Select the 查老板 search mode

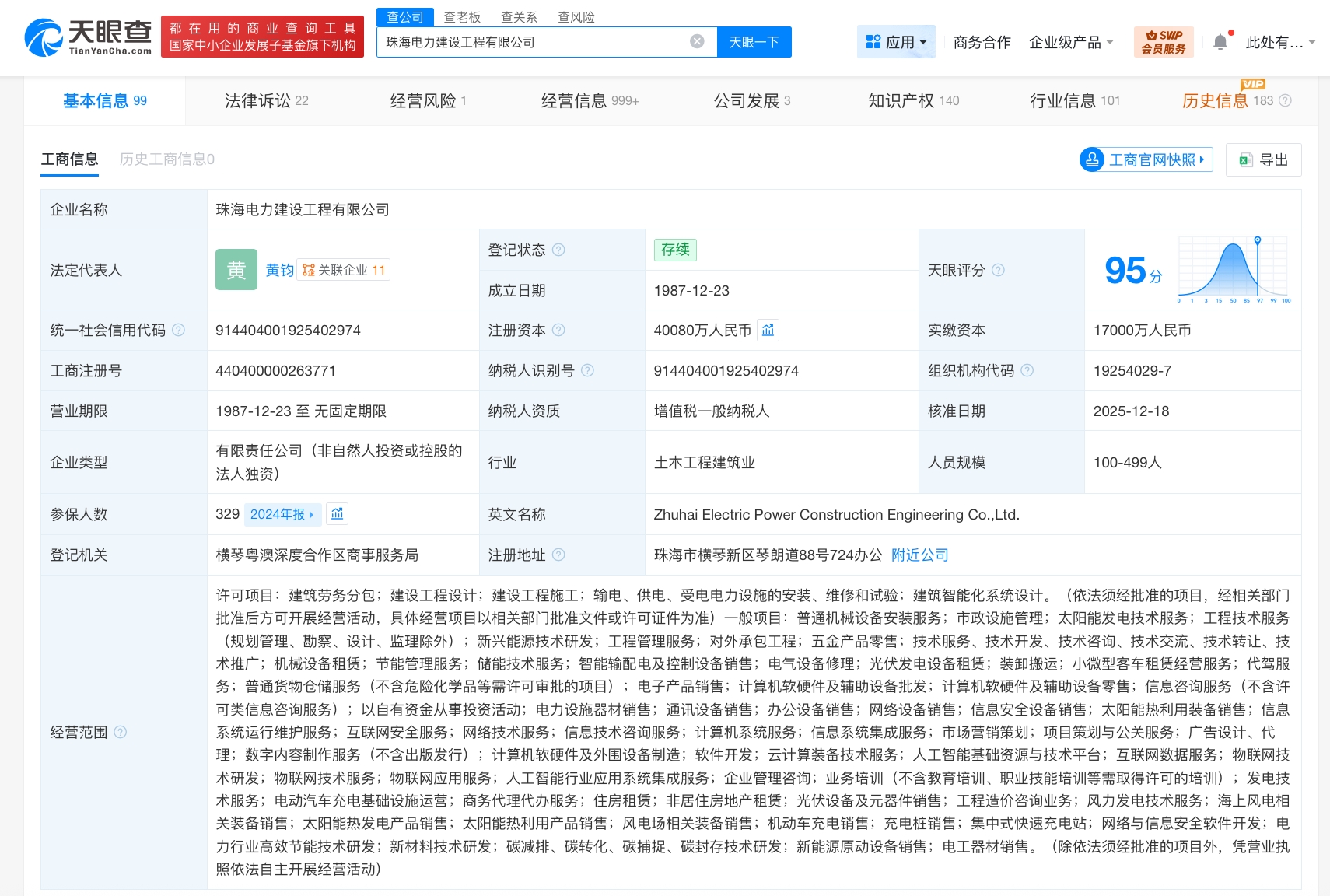[x=462, y=17]
